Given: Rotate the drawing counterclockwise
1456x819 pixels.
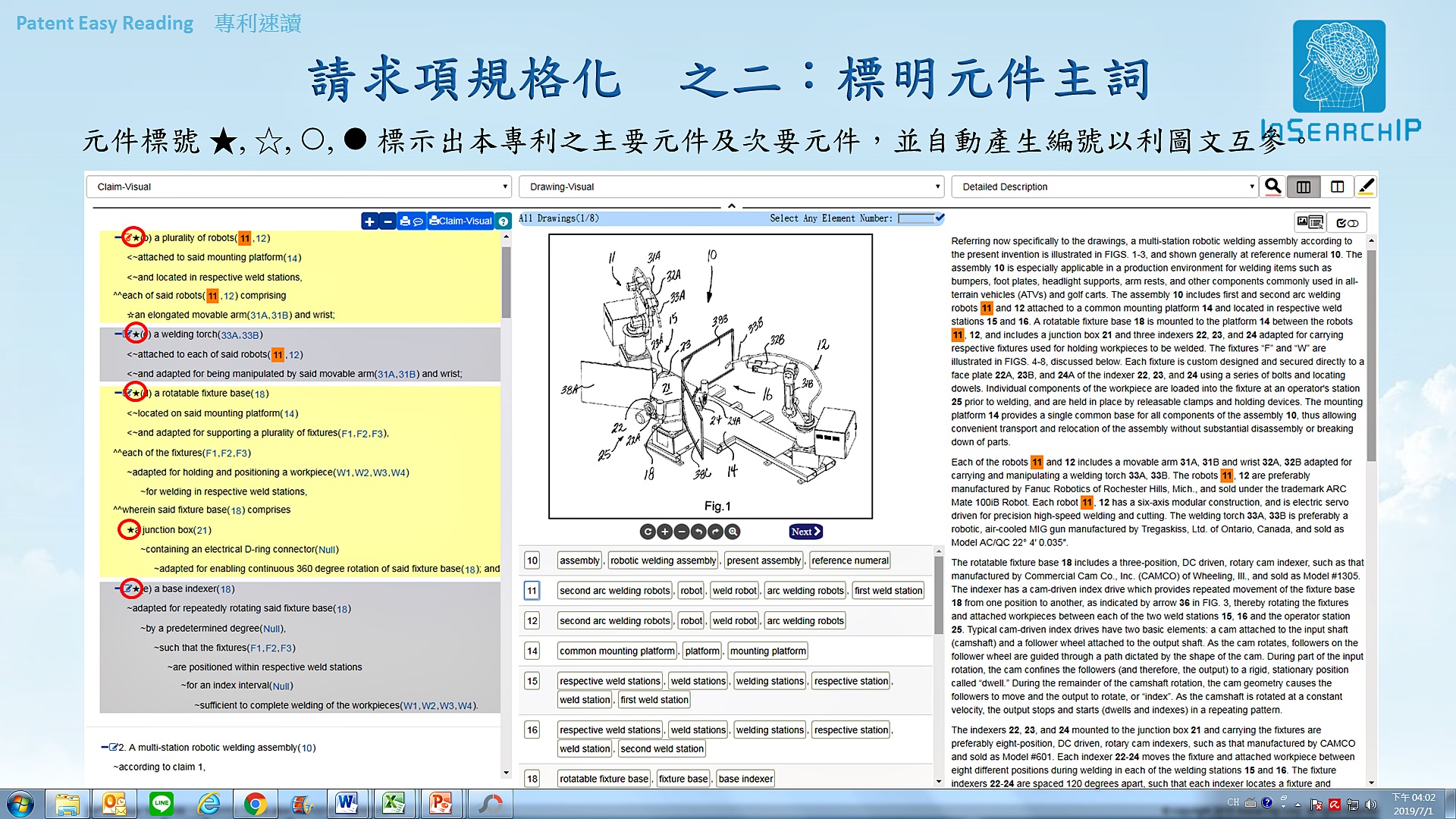Looking at the screenshot, I should point(698,532).
